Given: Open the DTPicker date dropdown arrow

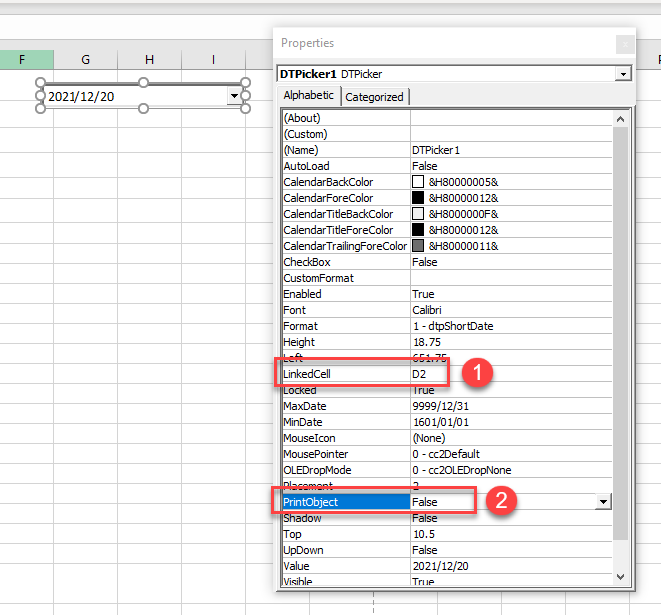Looking at the screenshot, I should 234,96.
